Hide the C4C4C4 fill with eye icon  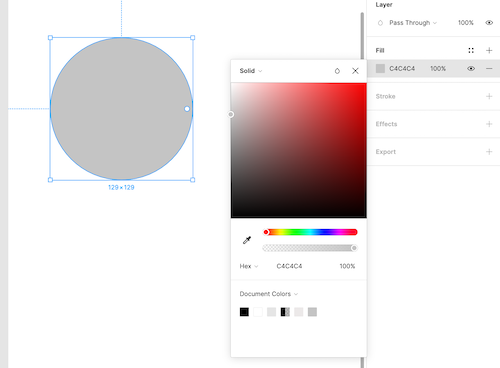click(x=471, y=68)
